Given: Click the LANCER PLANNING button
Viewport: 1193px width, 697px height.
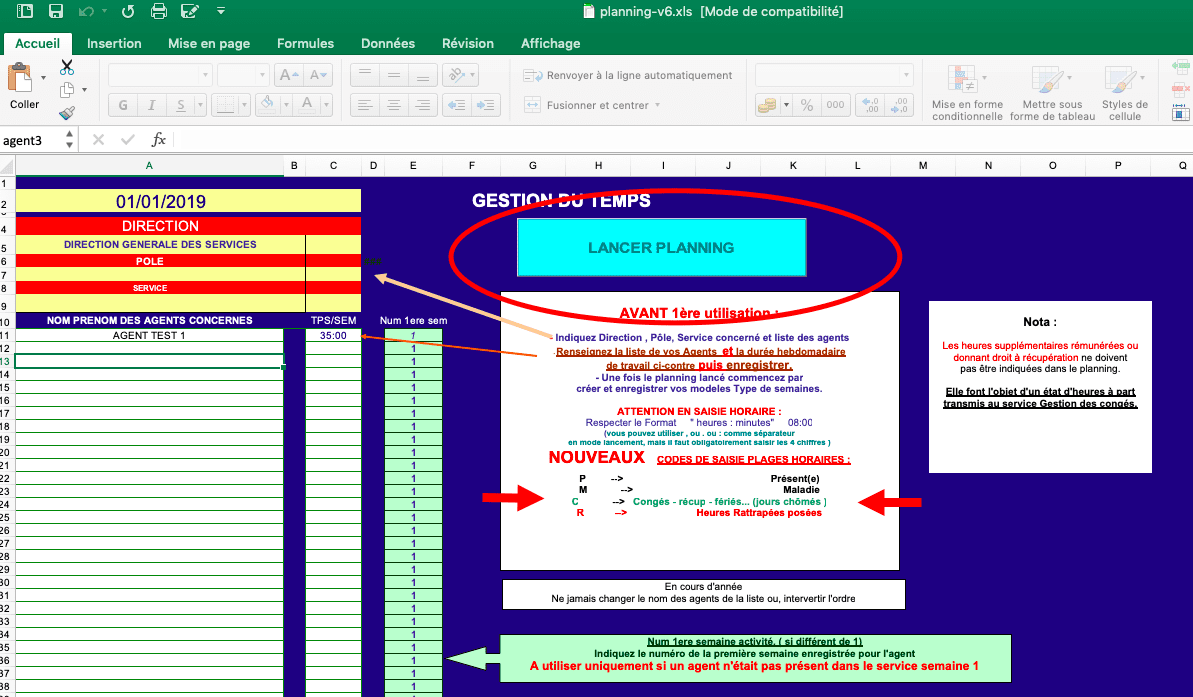Looking at the screenshot, I should (661, 247).
